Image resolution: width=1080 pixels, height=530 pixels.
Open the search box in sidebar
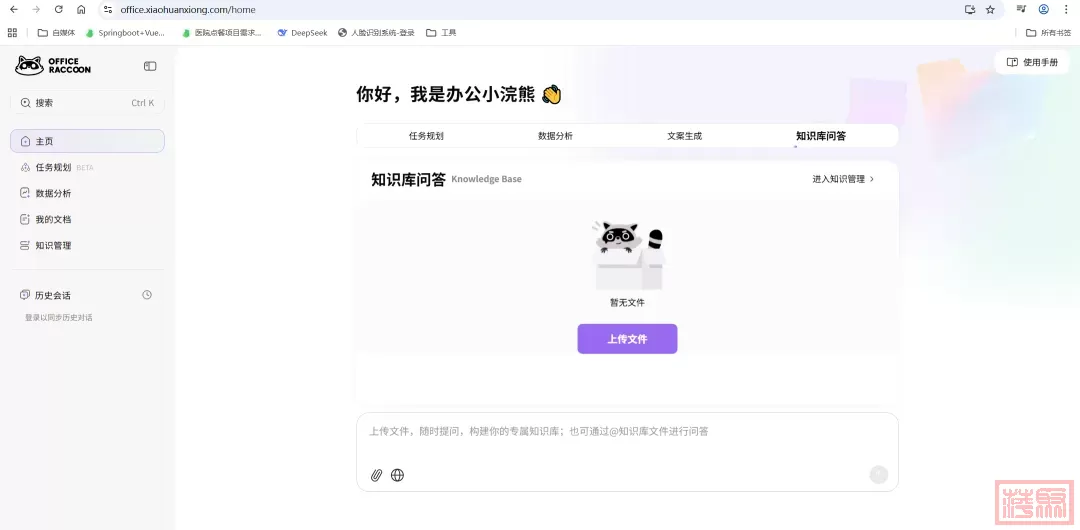coord(87,103)
